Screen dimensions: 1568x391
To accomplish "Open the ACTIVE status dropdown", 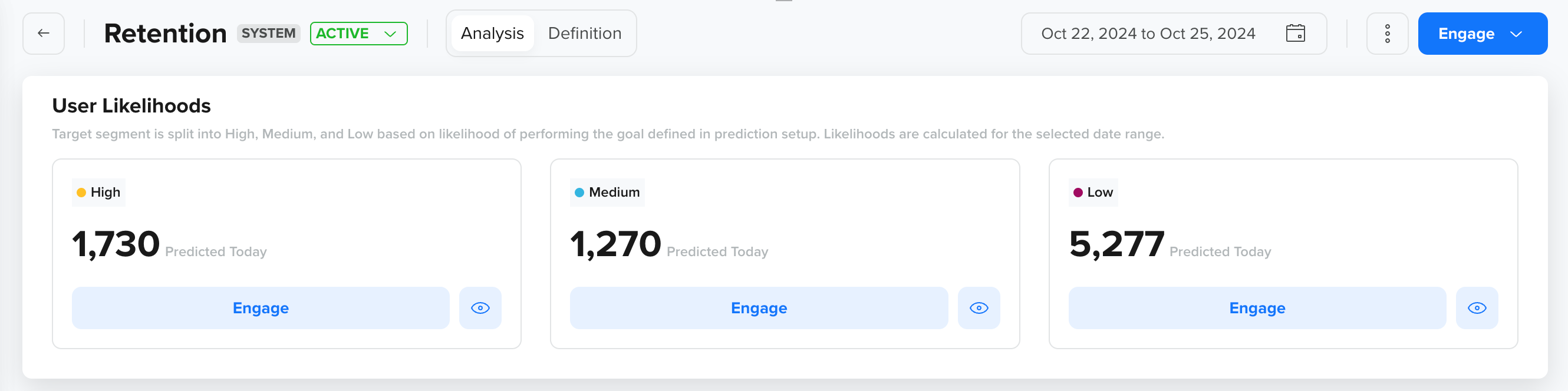I will [358, 34].
